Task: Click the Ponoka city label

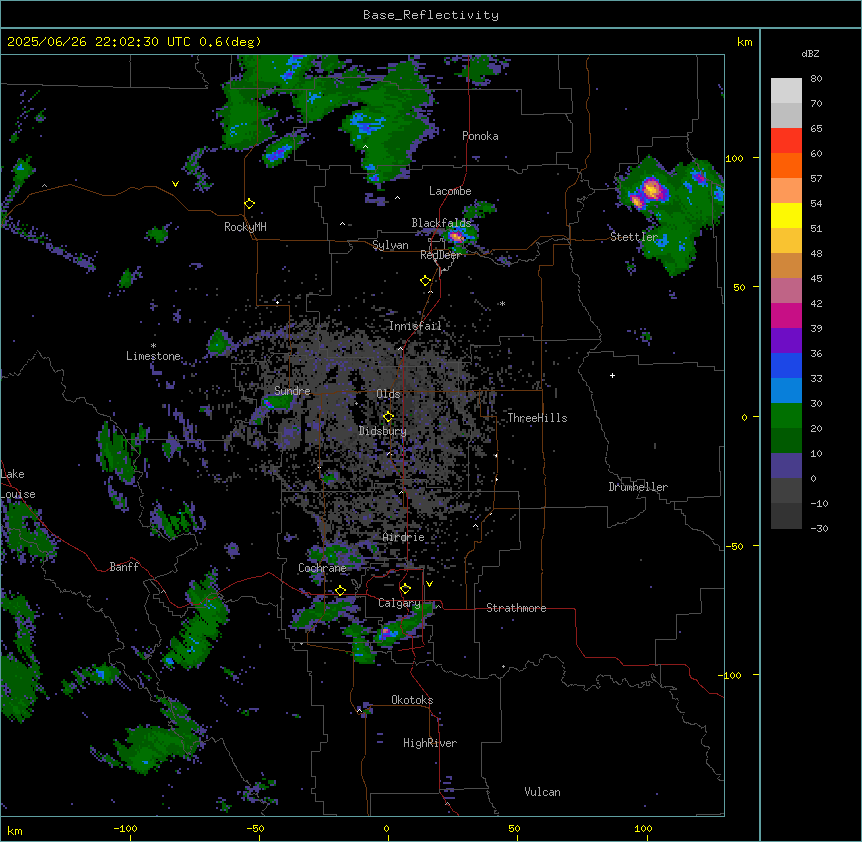Action: [x=480, y=136]
